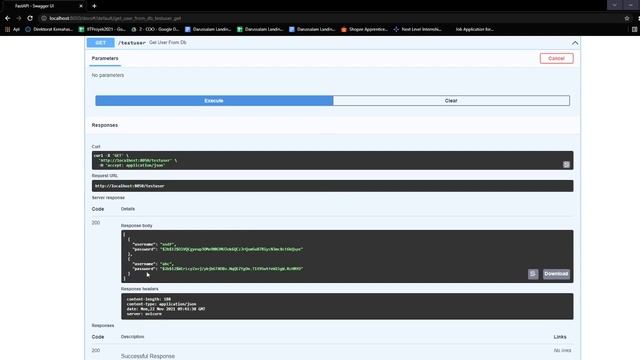Click the GET method badge of /testuser
Screen dimensions: 640x360
click(100, 42)
